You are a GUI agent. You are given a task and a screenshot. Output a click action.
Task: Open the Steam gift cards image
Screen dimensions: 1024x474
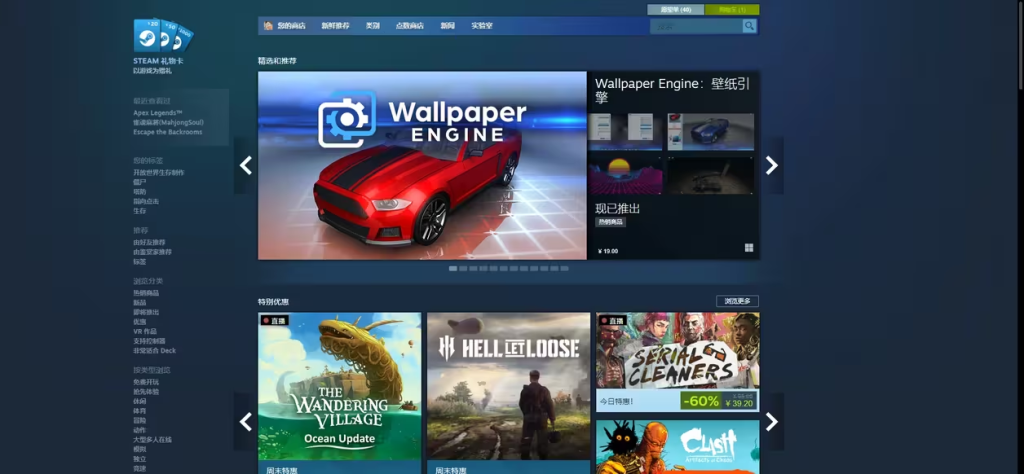tap(163, 35)
